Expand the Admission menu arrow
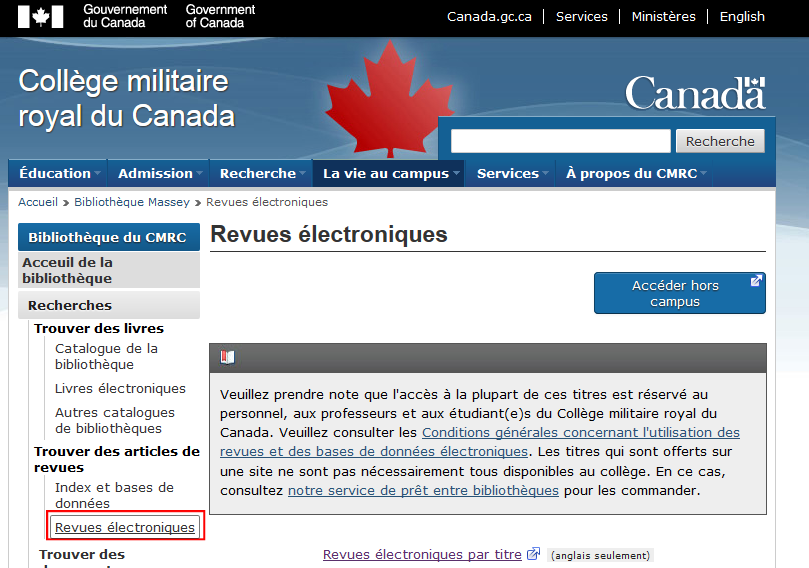The height and width of the screenshot is (568, 809). click(199, 174)
